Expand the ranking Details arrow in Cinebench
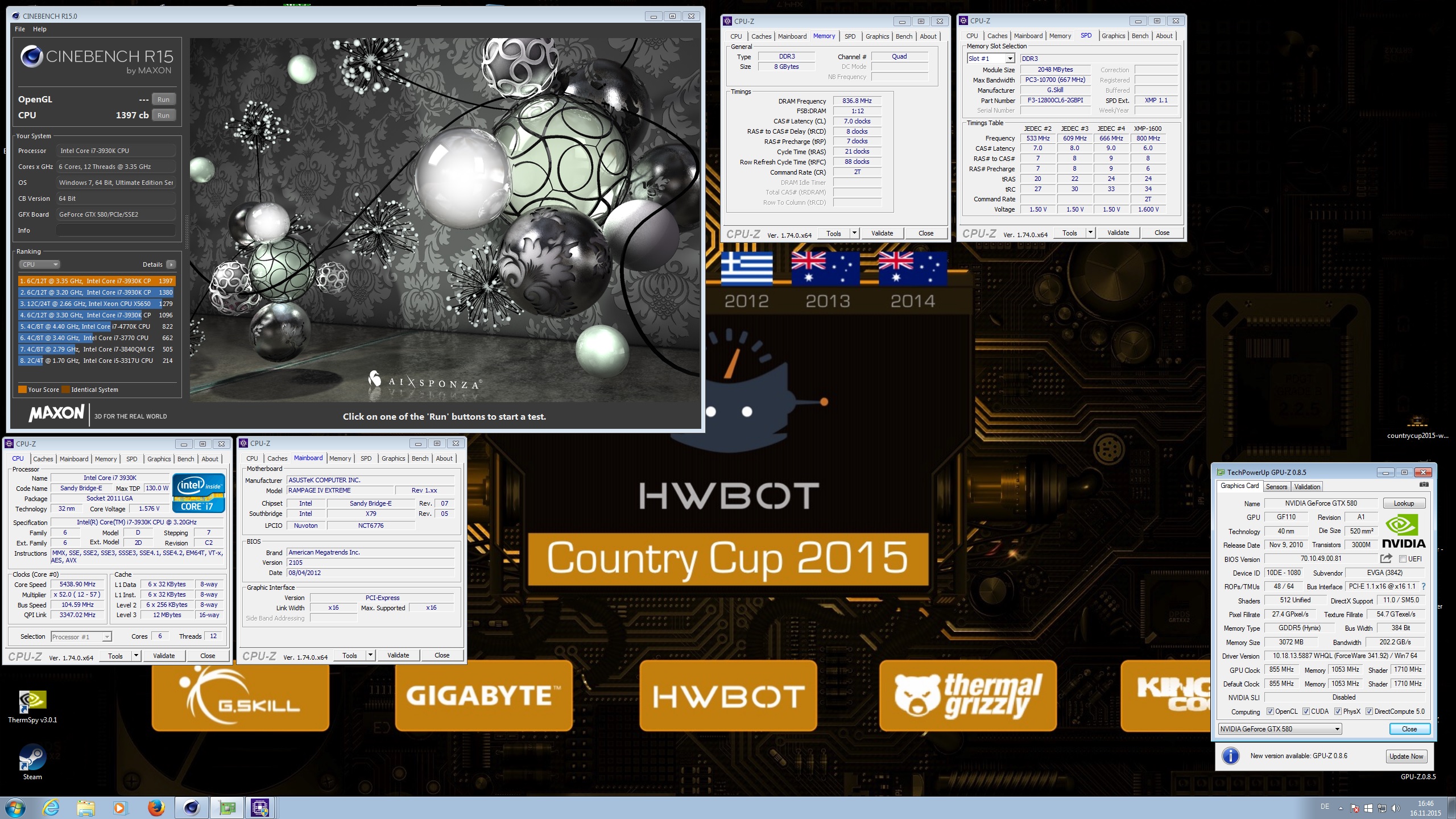The width and height of the screenshot is (1456, 819). coord(171,264)
